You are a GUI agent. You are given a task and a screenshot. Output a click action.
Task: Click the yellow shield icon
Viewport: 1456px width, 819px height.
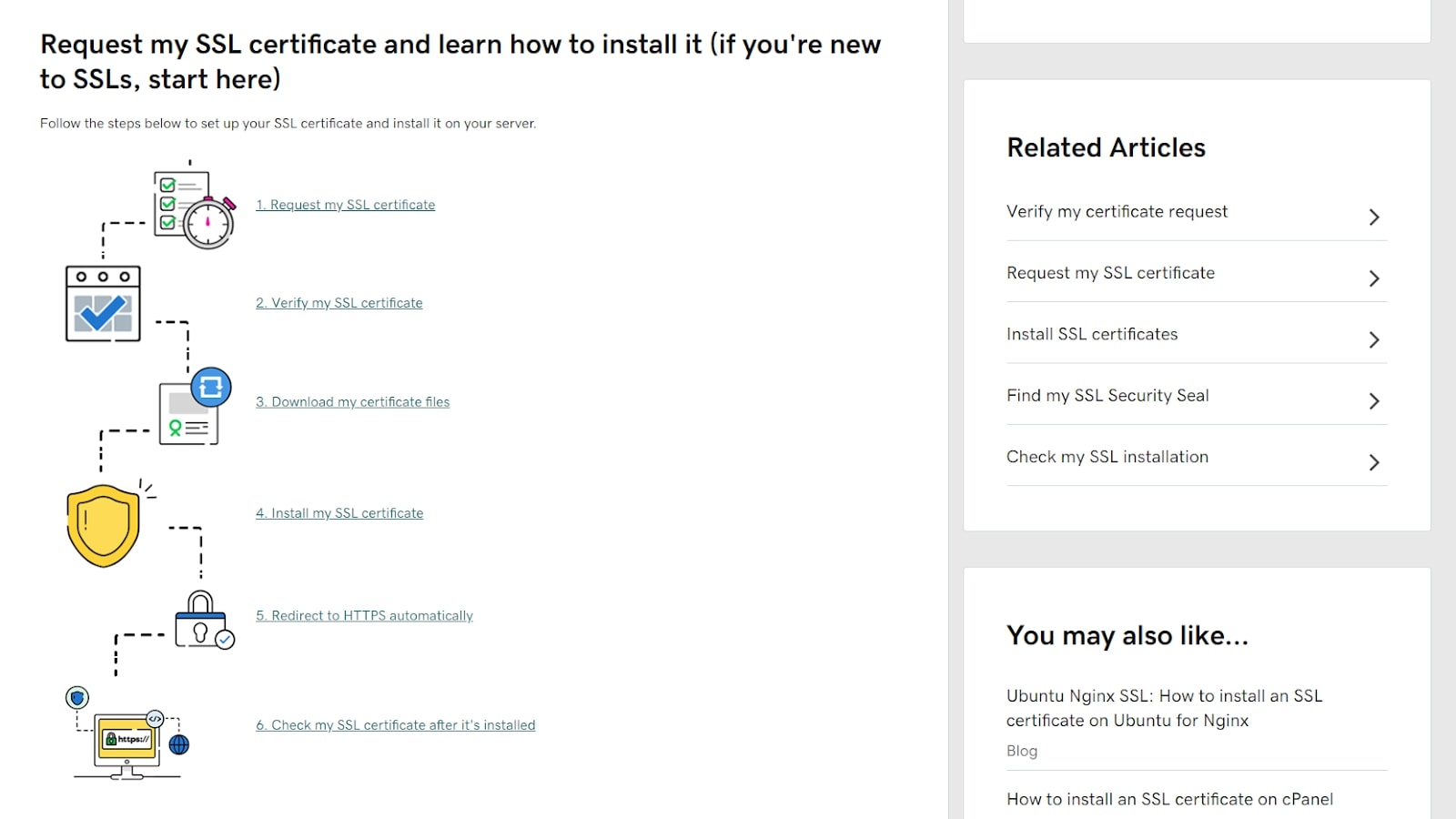(103, 525)
